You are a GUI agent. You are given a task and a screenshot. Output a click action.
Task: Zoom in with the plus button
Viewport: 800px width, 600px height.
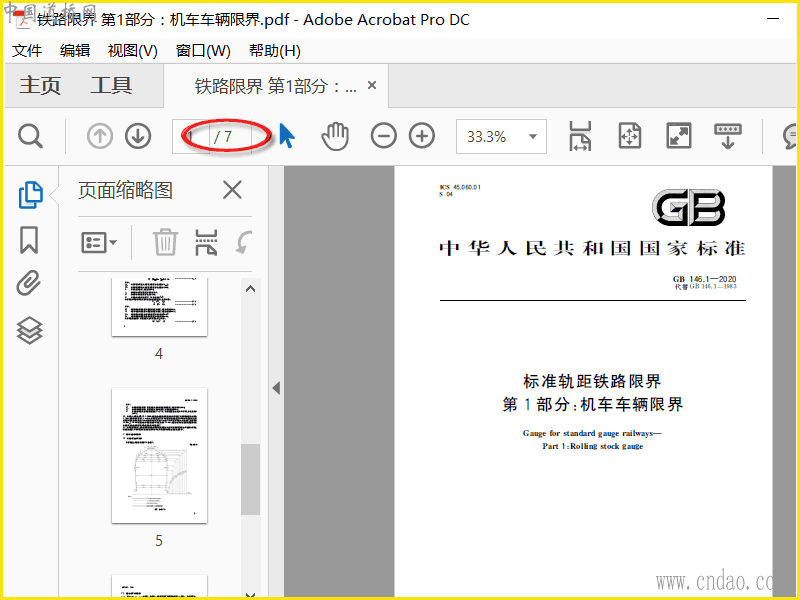422,136
